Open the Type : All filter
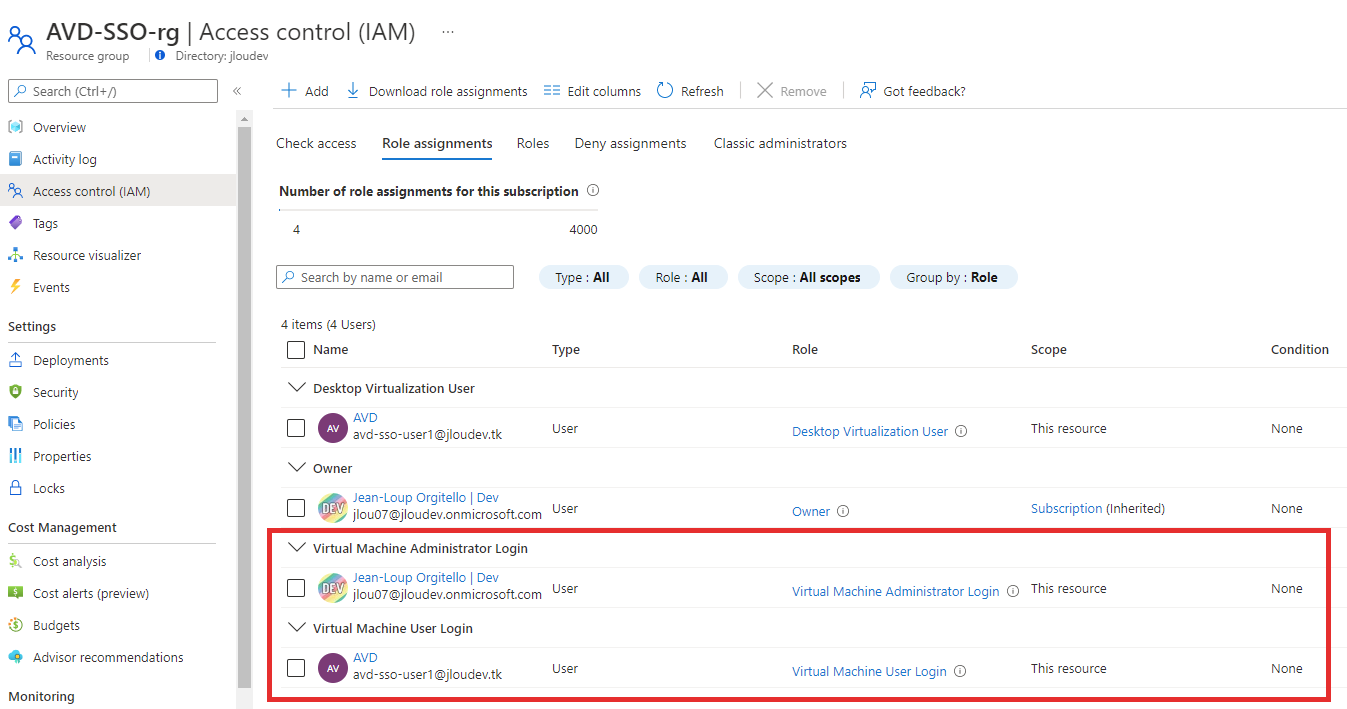 pyautogui.click(x=583, y=277)
